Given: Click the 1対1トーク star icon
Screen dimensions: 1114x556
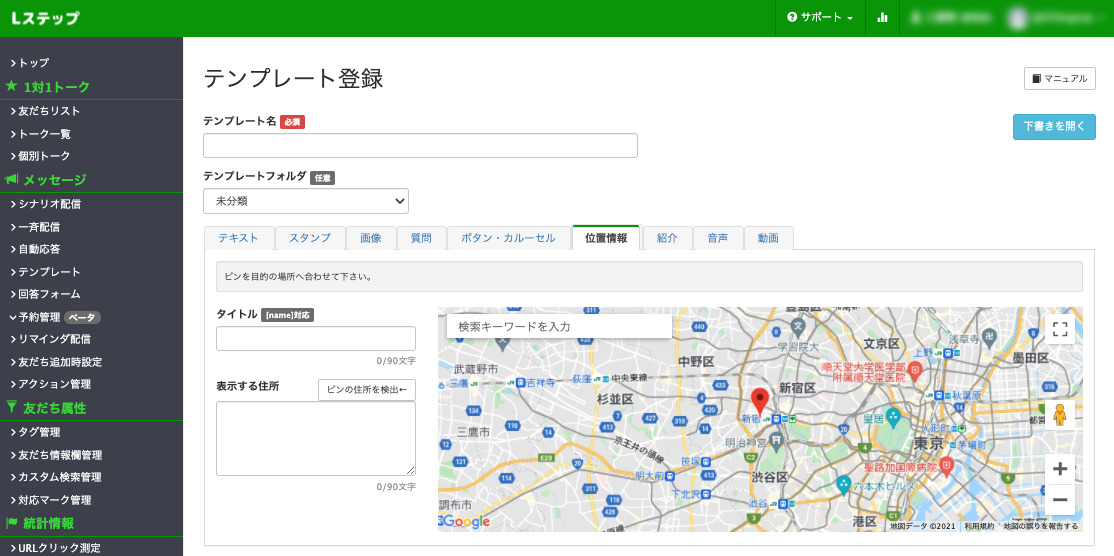Looking at the screenshot, I should point(11,86).
